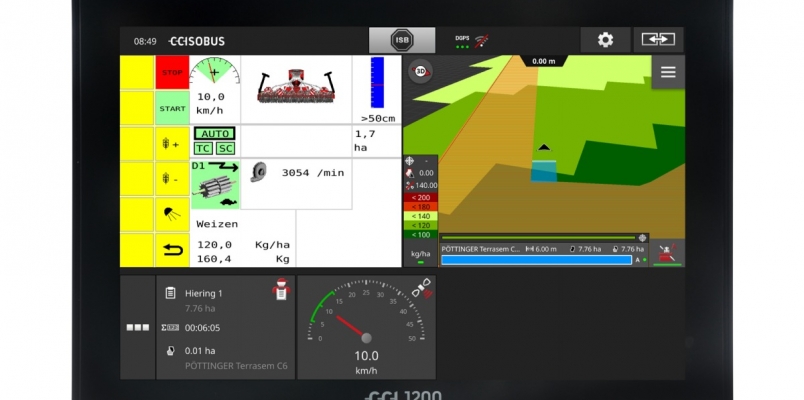Tap the 'Weizen' seed type label

click(217, 224)
